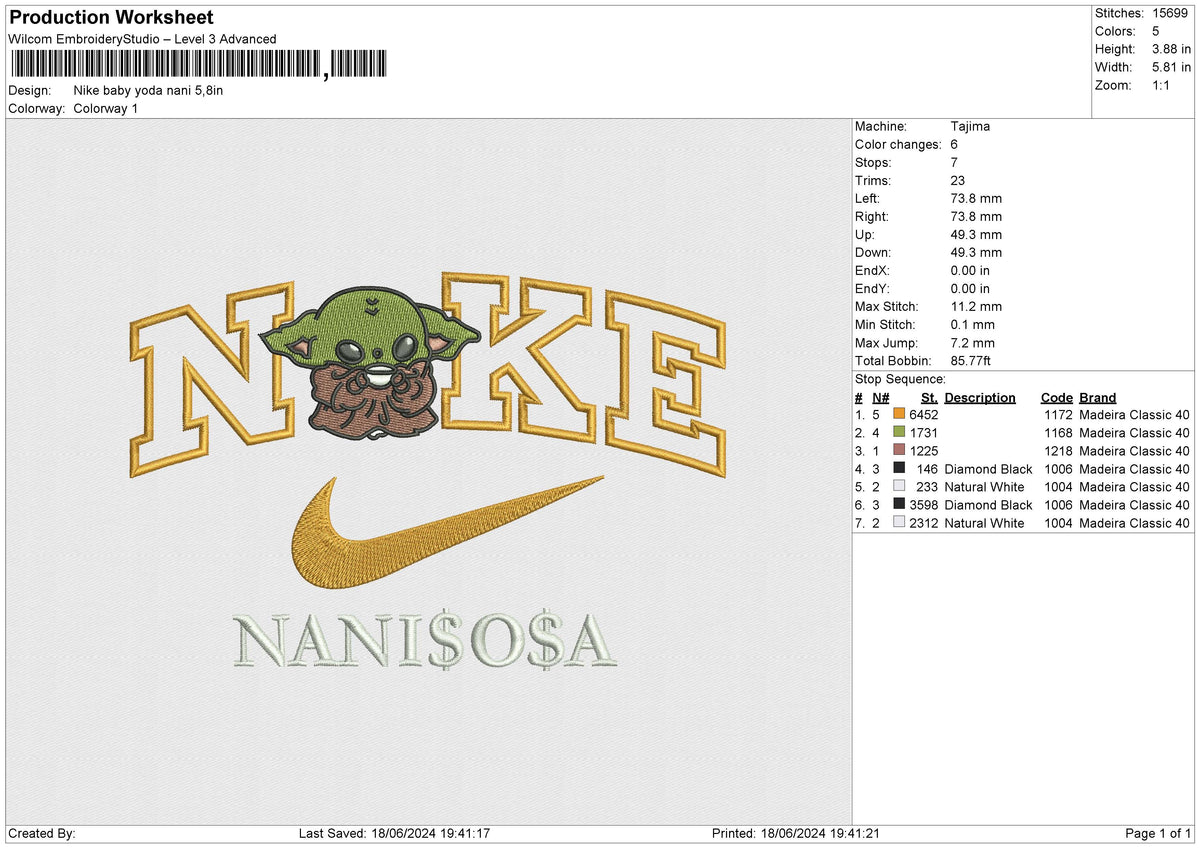Click "Madeira Classic 40" in stop row 7
This screenshot has width=1200, height=848.
point(1134,522)
